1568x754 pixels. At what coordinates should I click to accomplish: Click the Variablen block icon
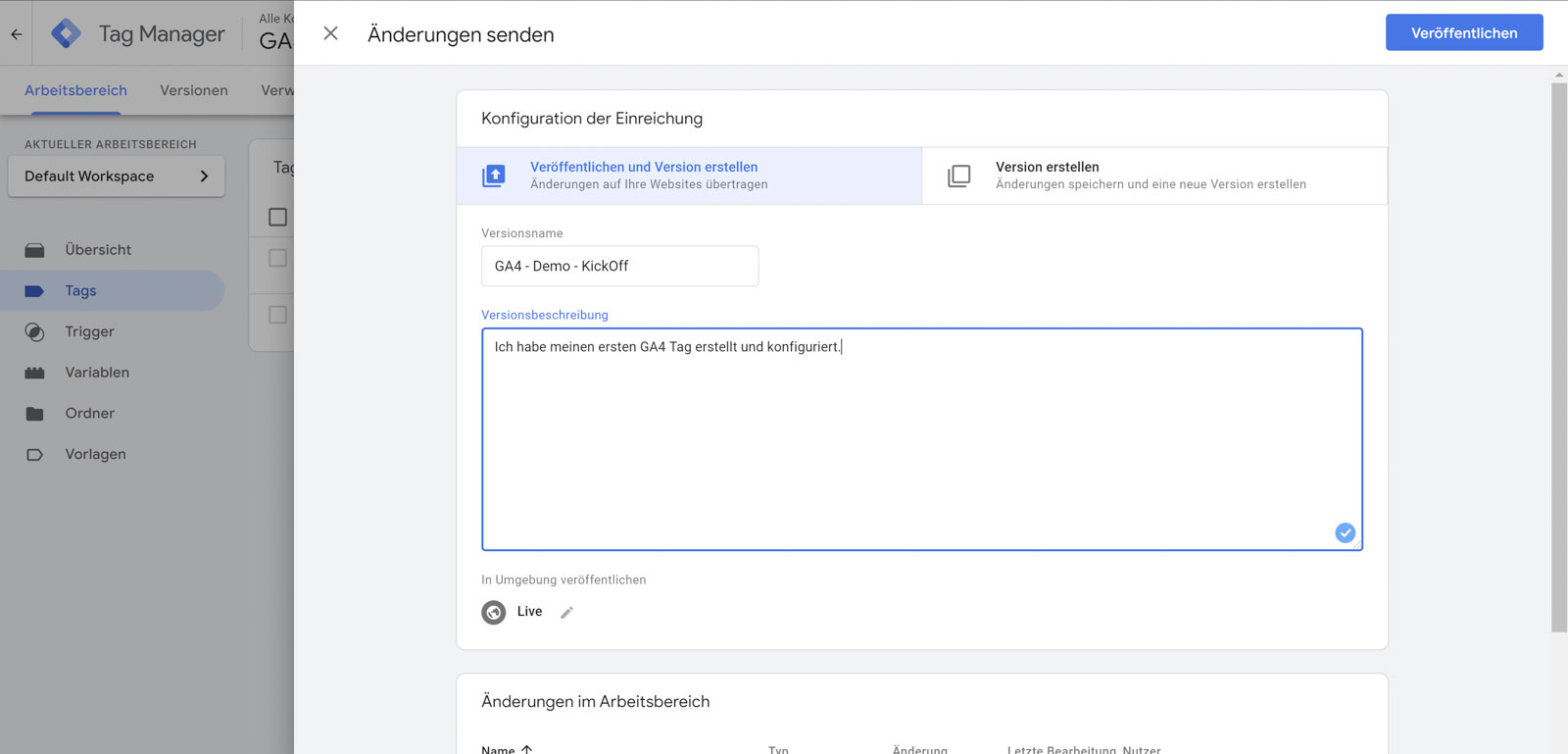pos(34,373)
